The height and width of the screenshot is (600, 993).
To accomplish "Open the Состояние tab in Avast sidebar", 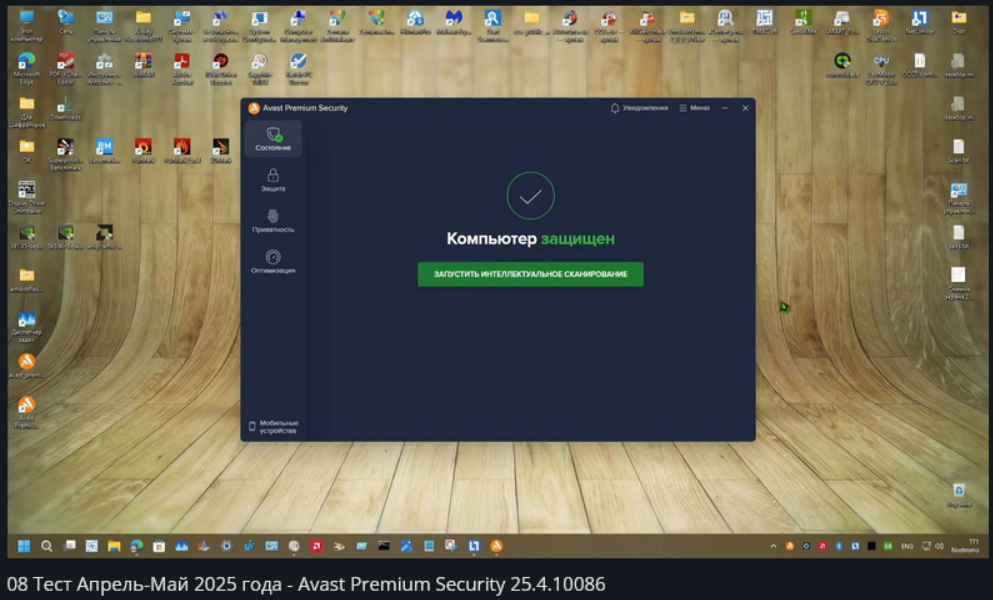I will tap(273, 139).
